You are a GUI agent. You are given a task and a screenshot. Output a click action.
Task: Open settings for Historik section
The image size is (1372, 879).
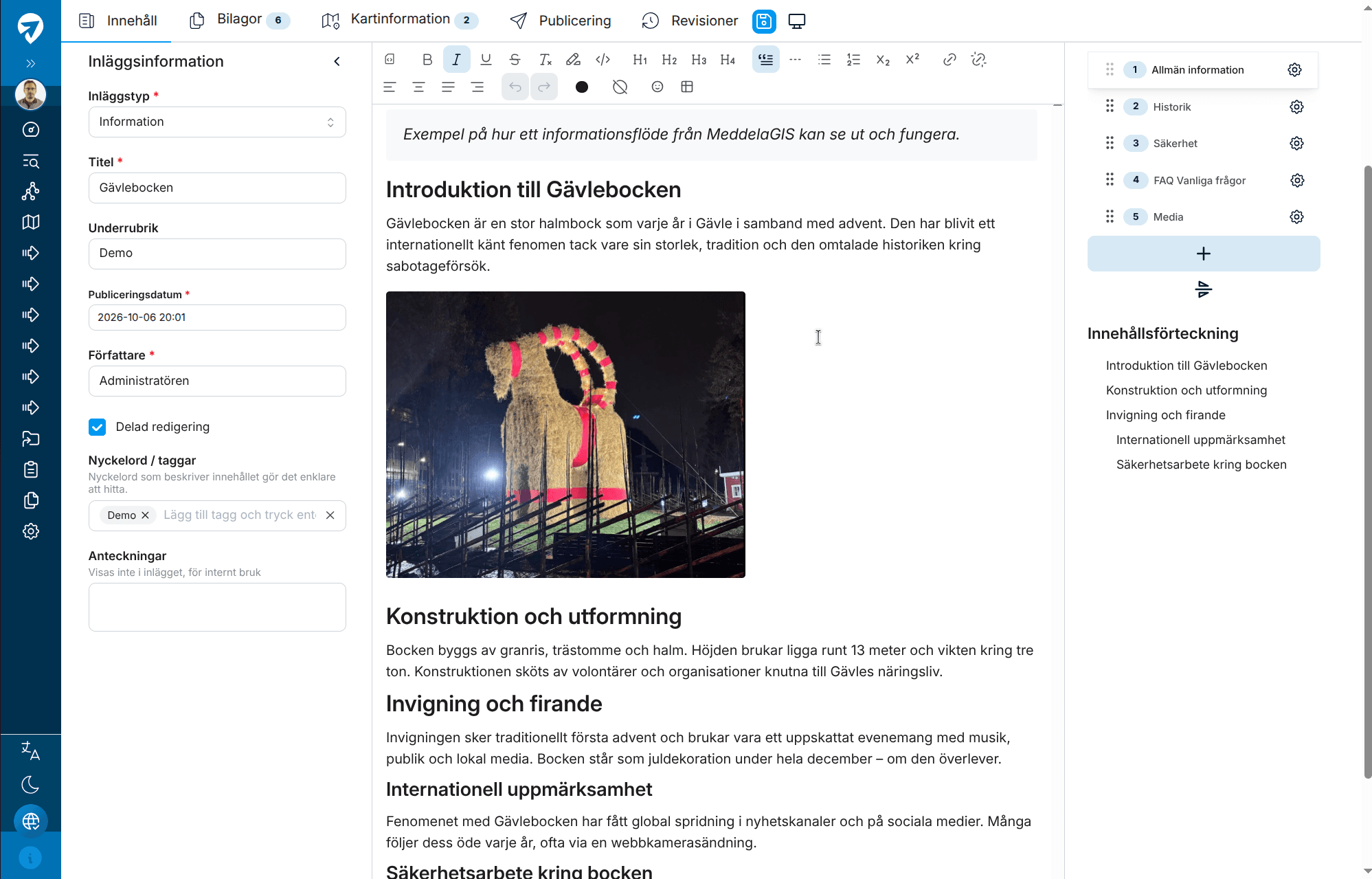pyautogui.click(x=1296, y=107)
